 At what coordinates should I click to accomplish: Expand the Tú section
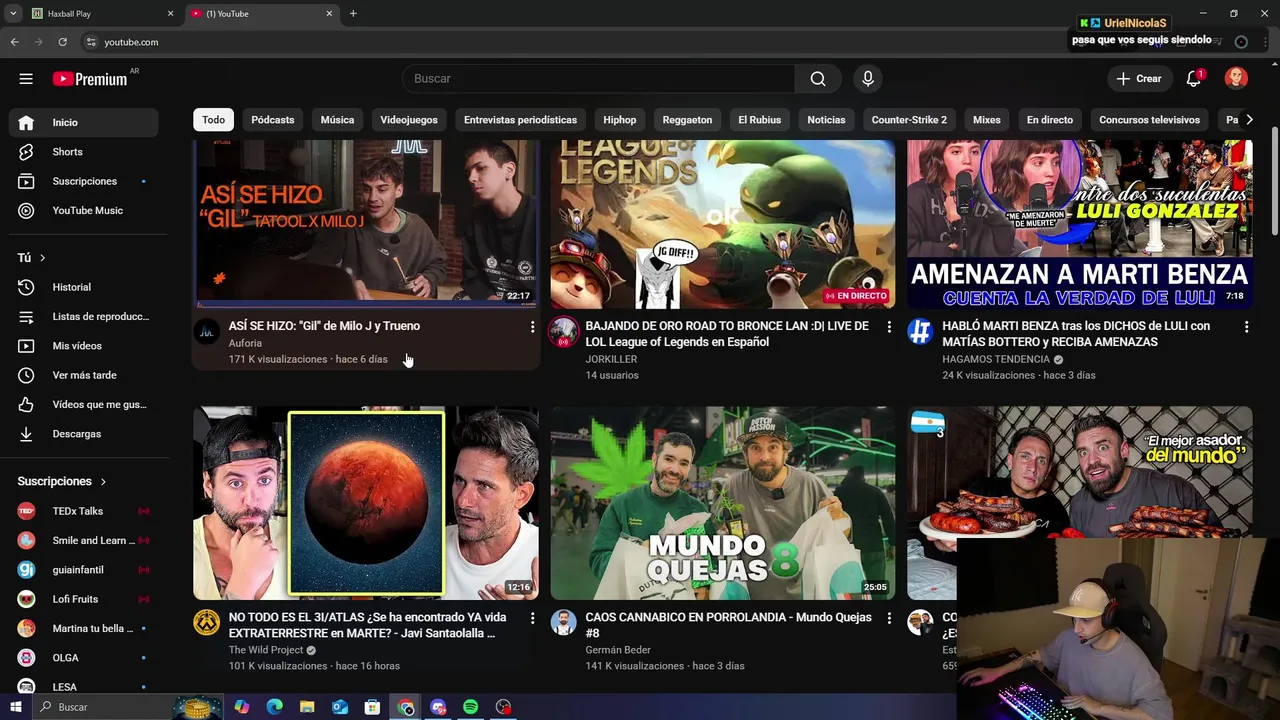pos(32,258)
